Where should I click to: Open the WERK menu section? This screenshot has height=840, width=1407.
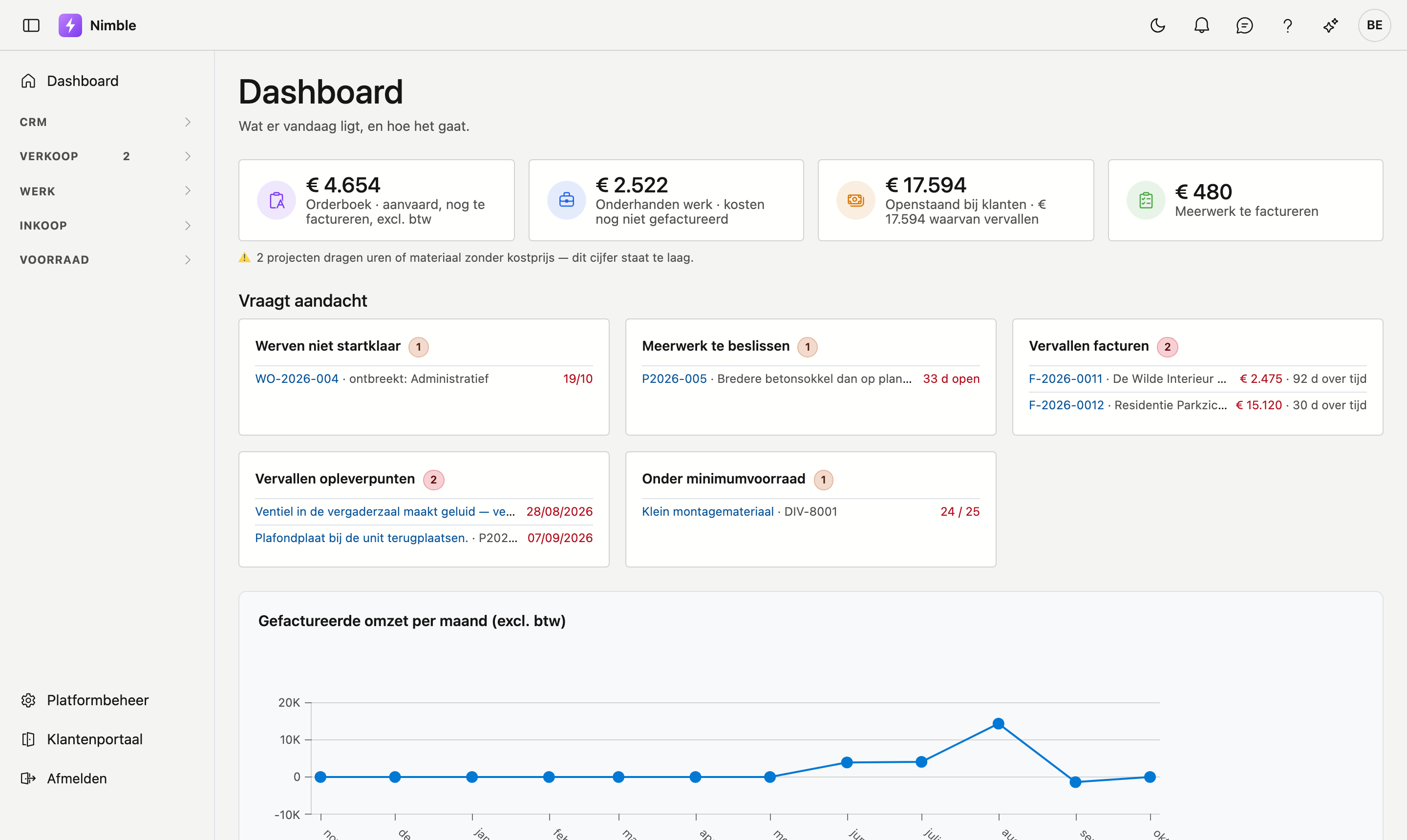(x=107, y=191)
